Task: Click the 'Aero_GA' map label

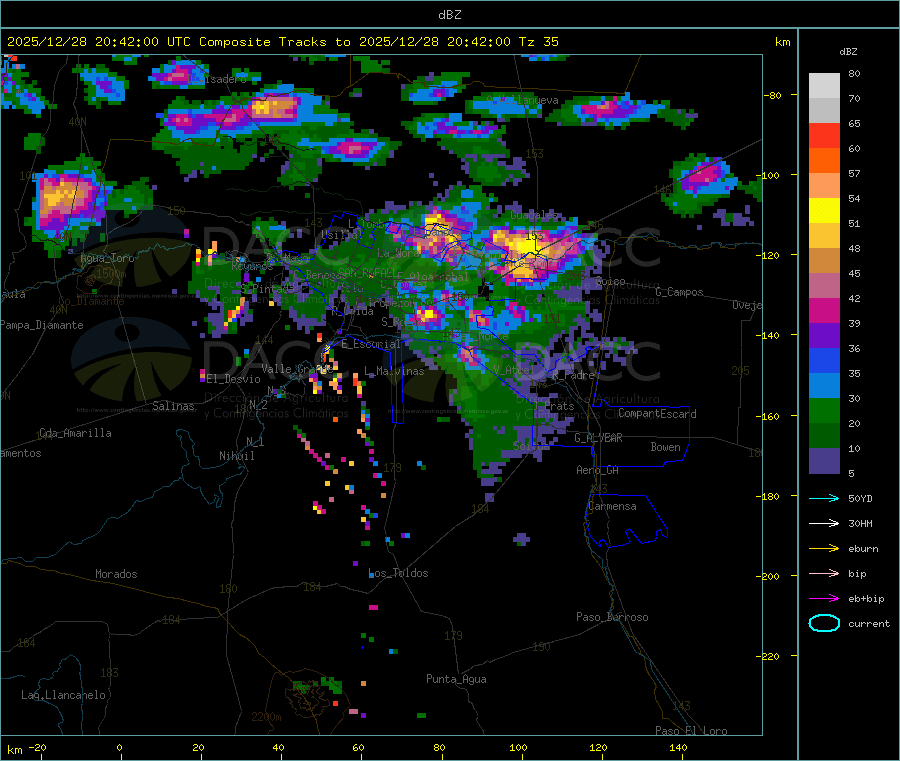Action: click(x=598, y=470)
